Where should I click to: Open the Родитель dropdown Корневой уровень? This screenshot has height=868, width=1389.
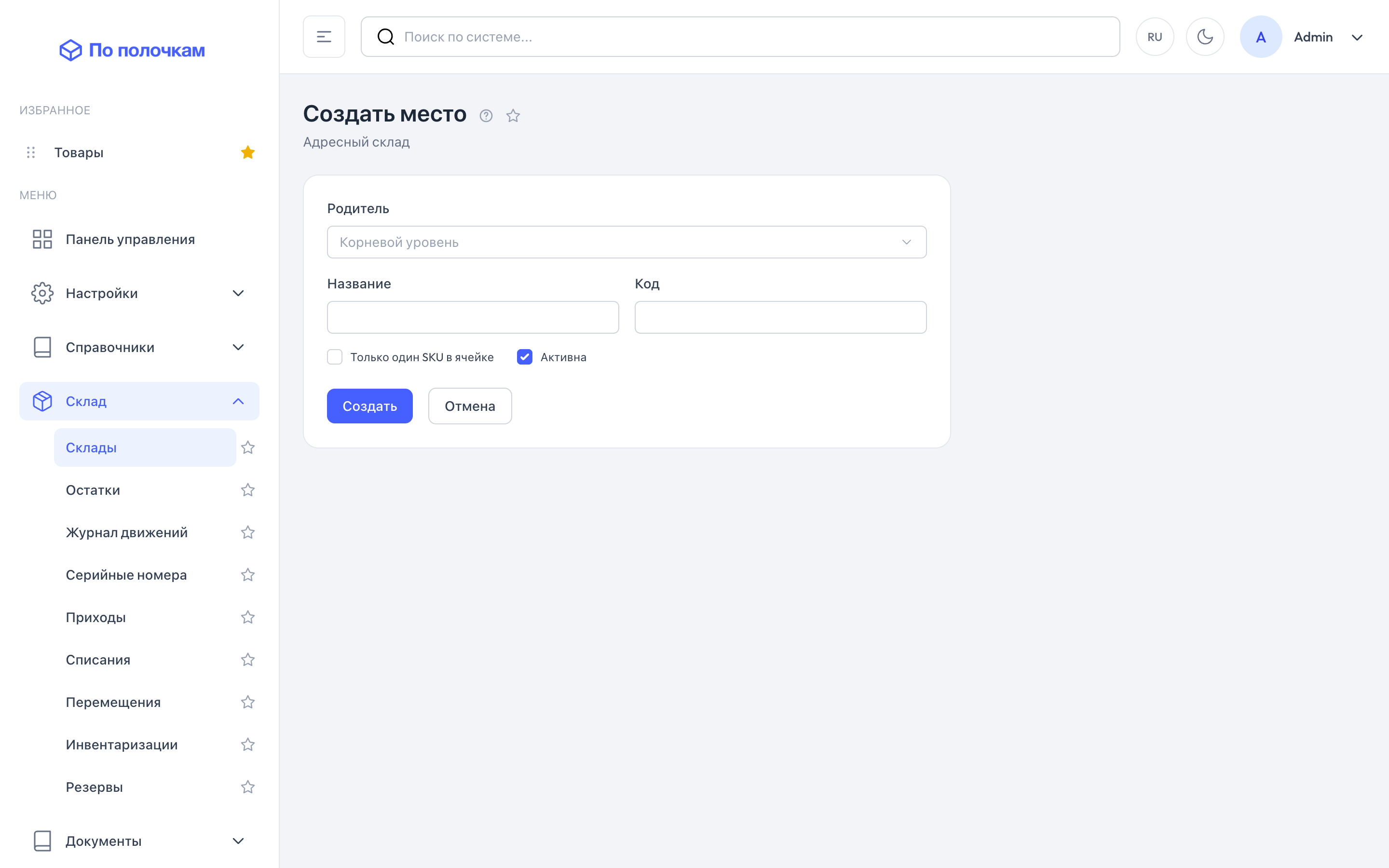[626, 242]
